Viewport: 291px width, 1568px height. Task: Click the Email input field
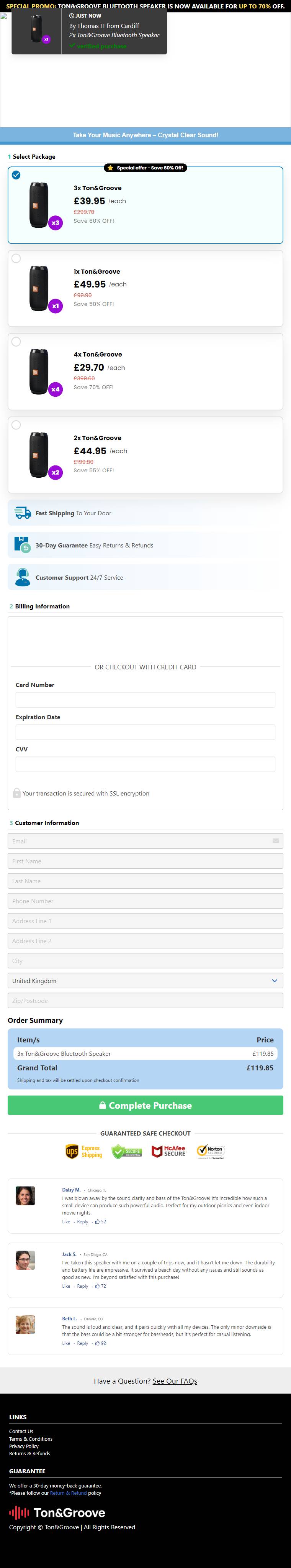coord(145,841)
